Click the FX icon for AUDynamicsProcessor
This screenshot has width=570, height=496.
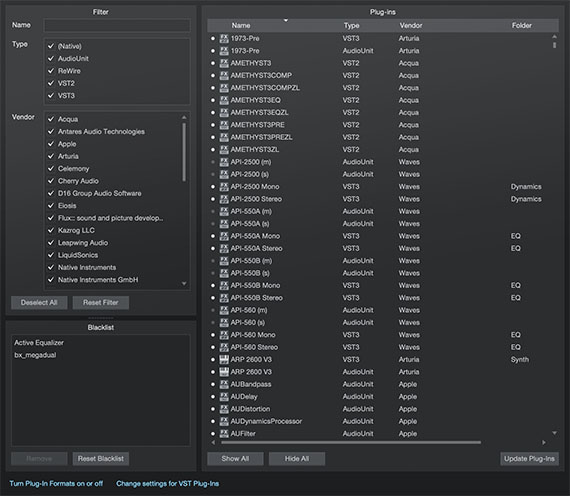(x=224, y=421)
